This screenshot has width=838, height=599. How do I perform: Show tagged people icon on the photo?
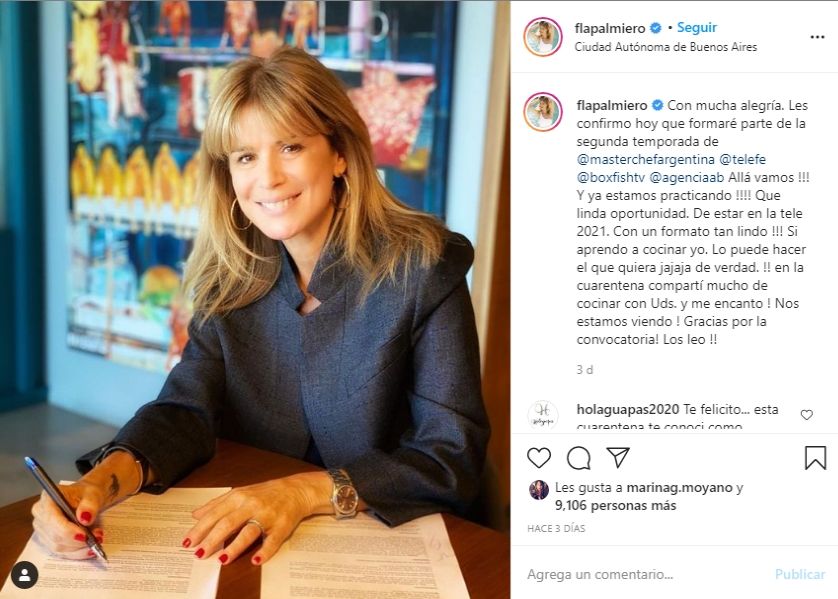(x=25, y=575)
